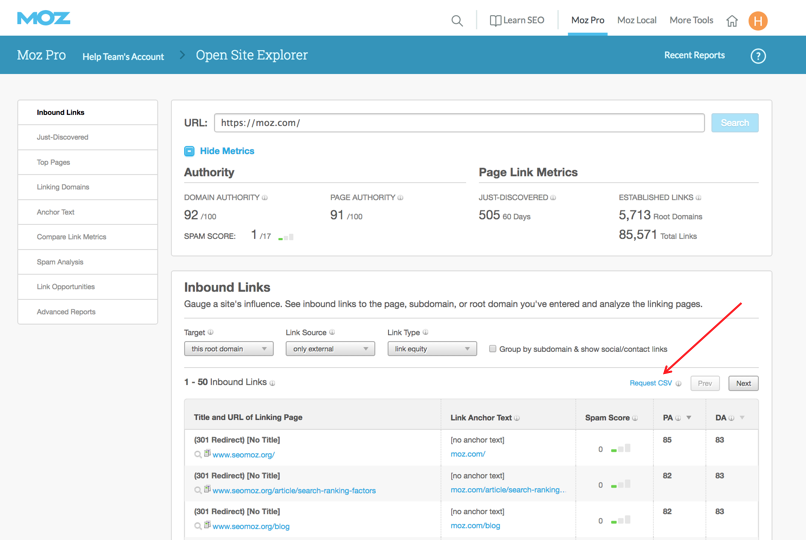Click info icon in Link Anchor Text header
Image resolution: width=806 pixels, height=540 pixels.
[x=517, y=418]
